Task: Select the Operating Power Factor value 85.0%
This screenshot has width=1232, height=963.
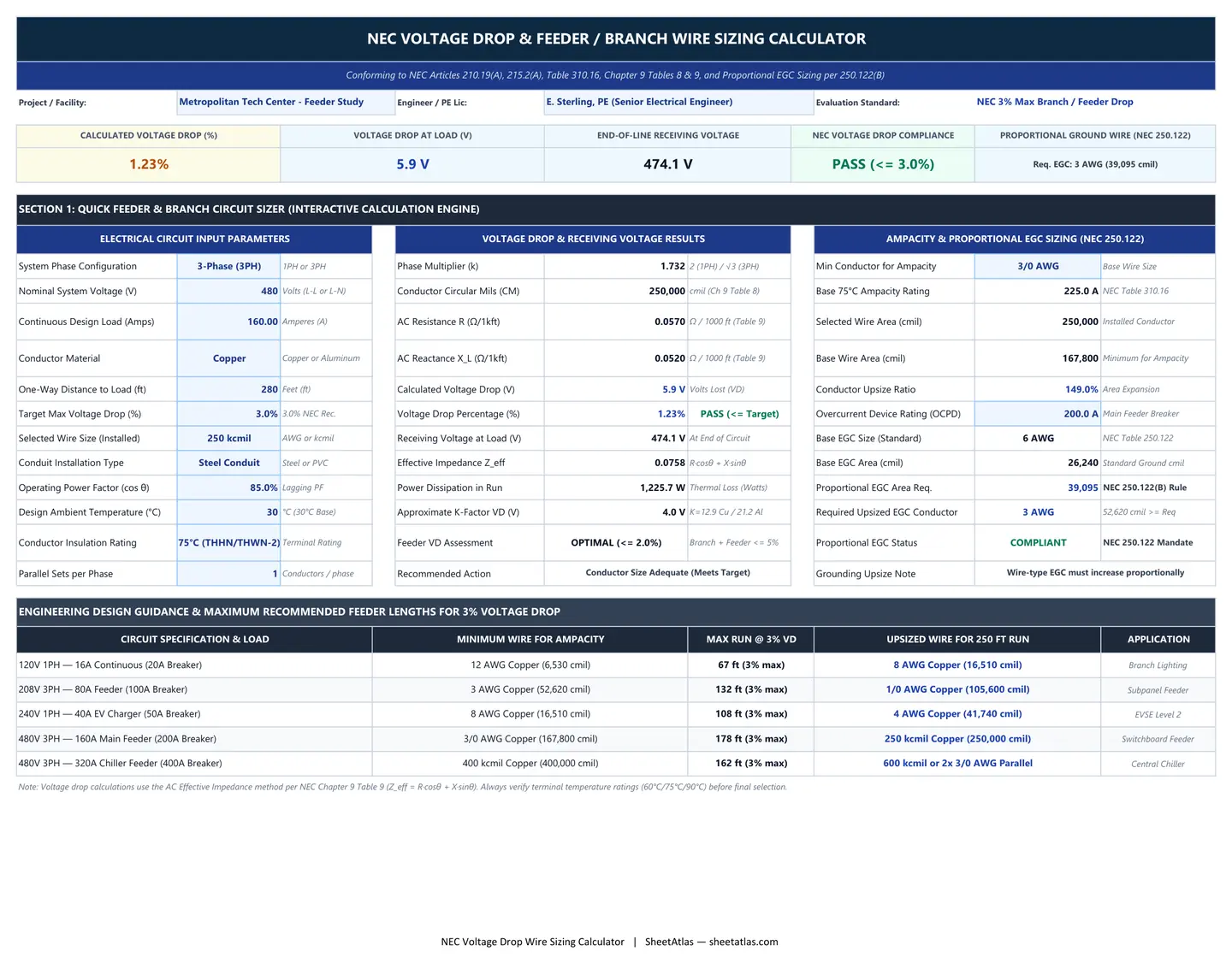Action: coord(228,487)
